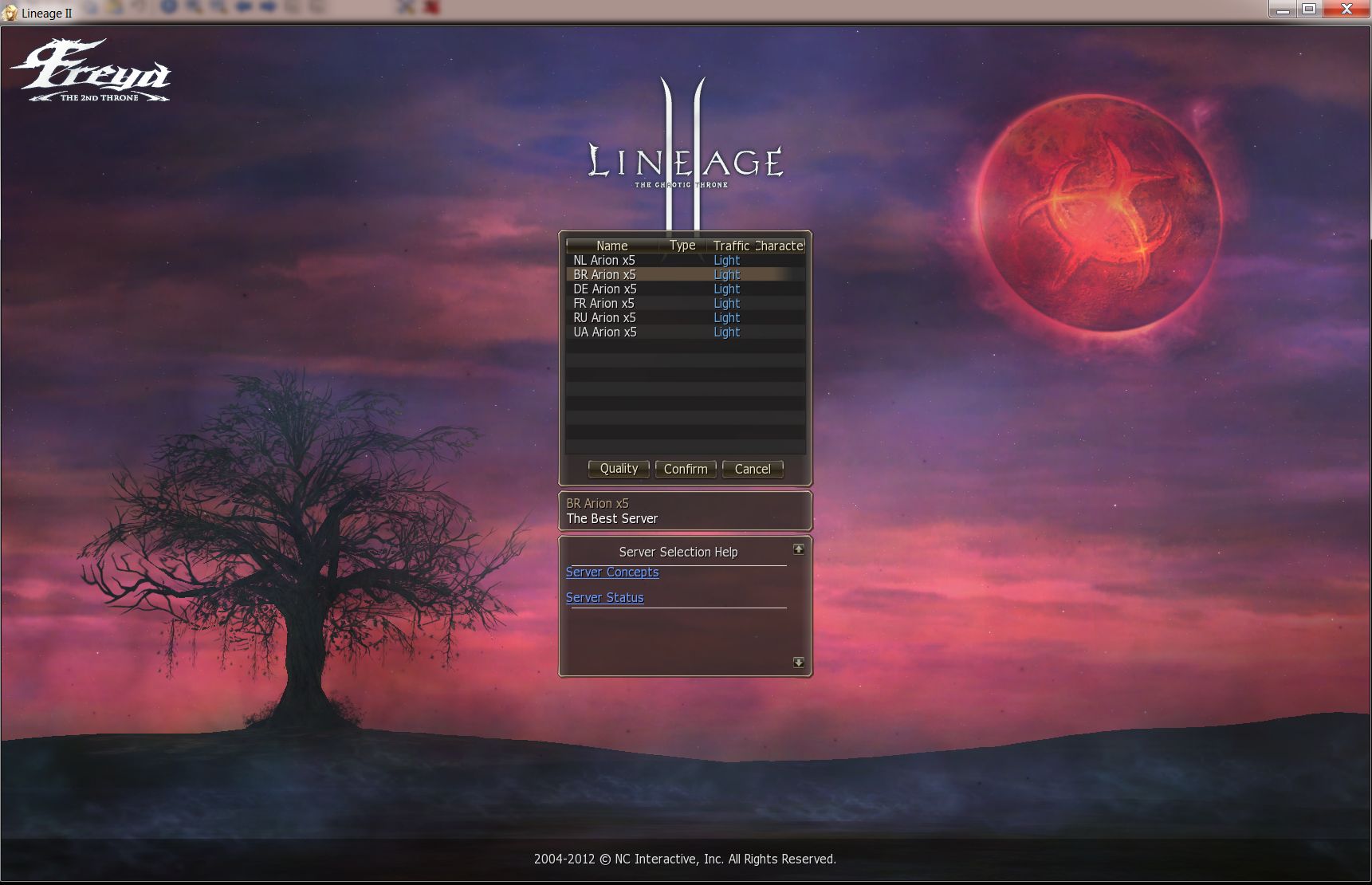
Task: Pick the FR Arion x5 server
Action: pos(603,304)
